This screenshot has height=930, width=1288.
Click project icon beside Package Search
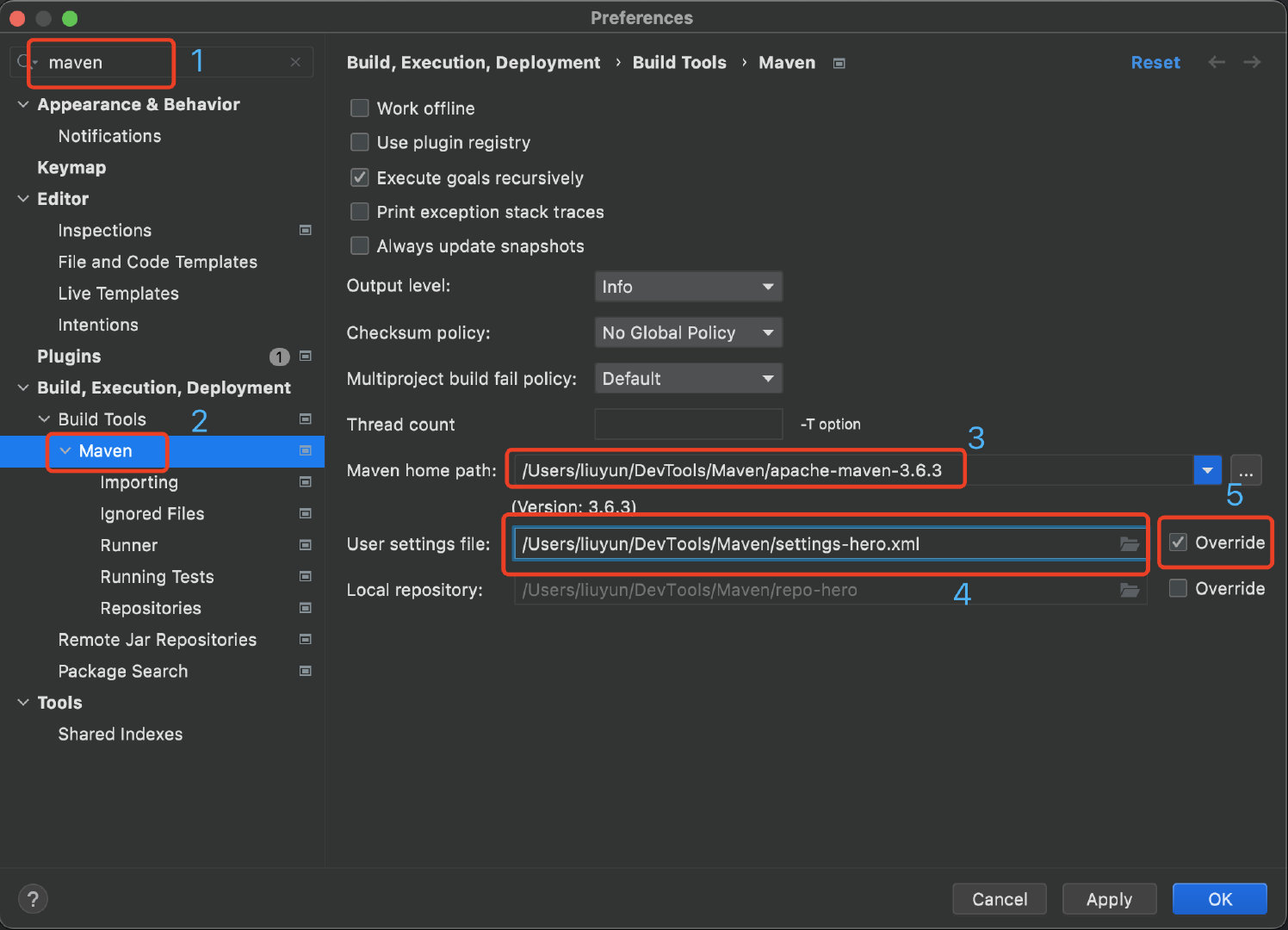pos(305,671)
